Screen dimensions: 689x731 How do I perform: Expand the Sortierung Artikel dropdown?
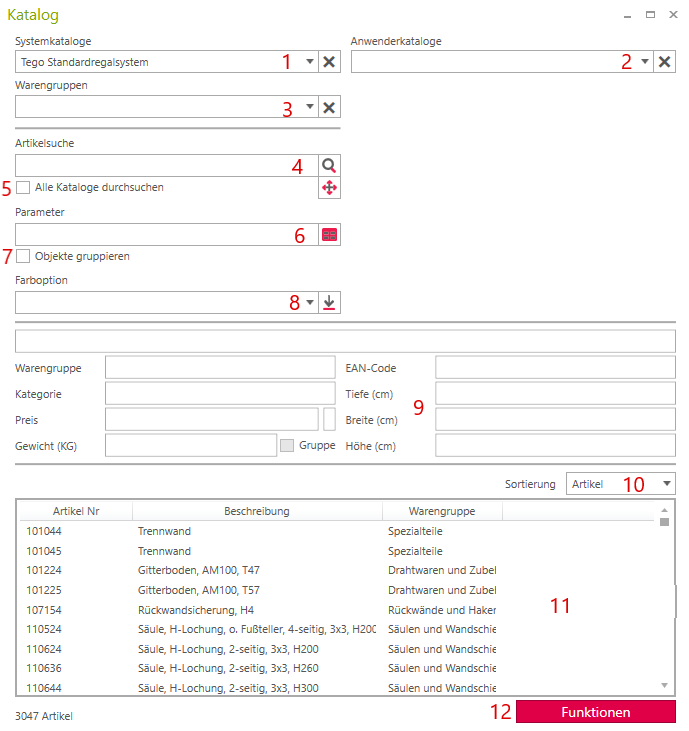(x=666, y=484)
